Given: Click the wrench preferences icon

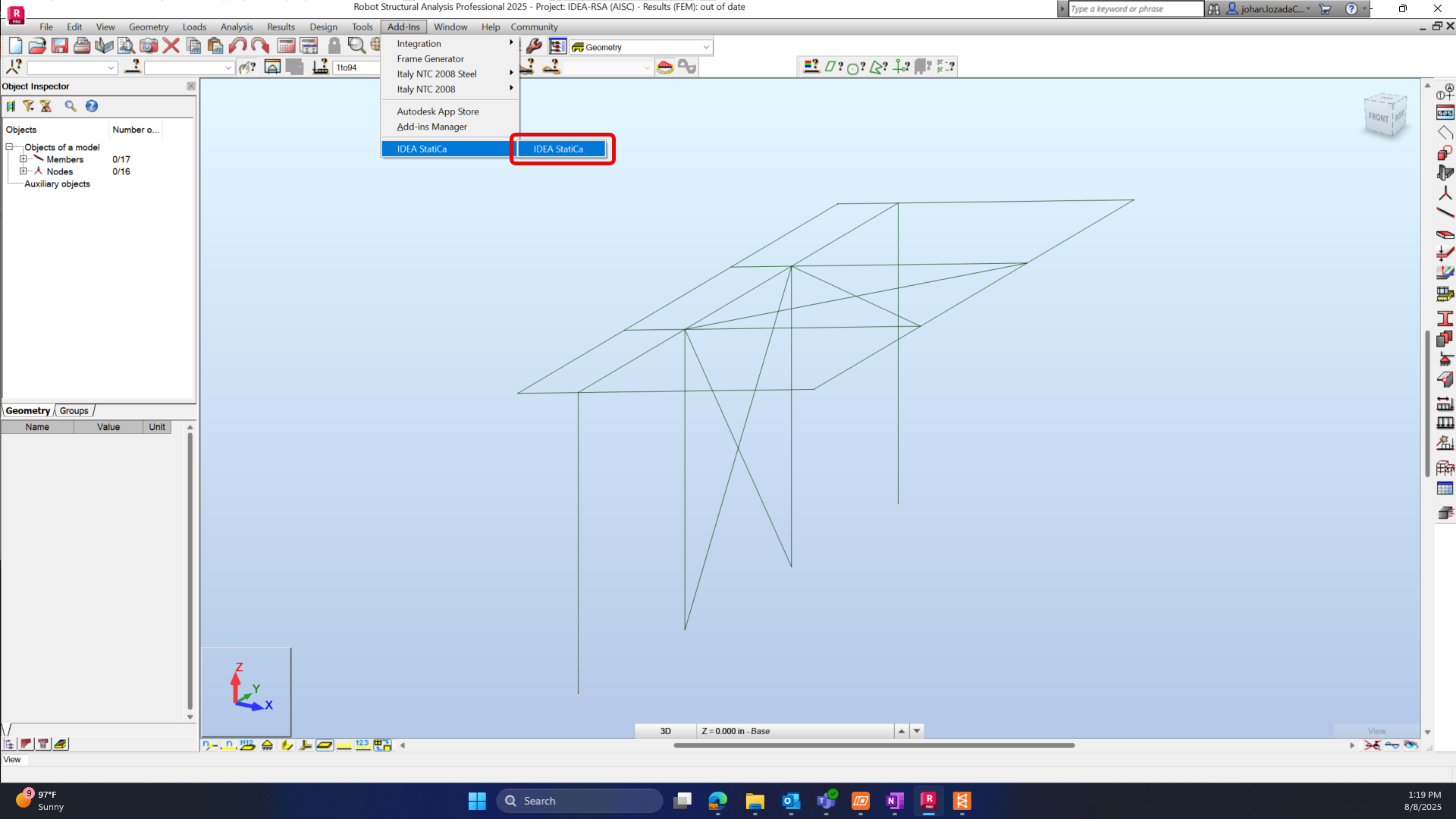Looking at the screenshot, I should tap(534, 46).
